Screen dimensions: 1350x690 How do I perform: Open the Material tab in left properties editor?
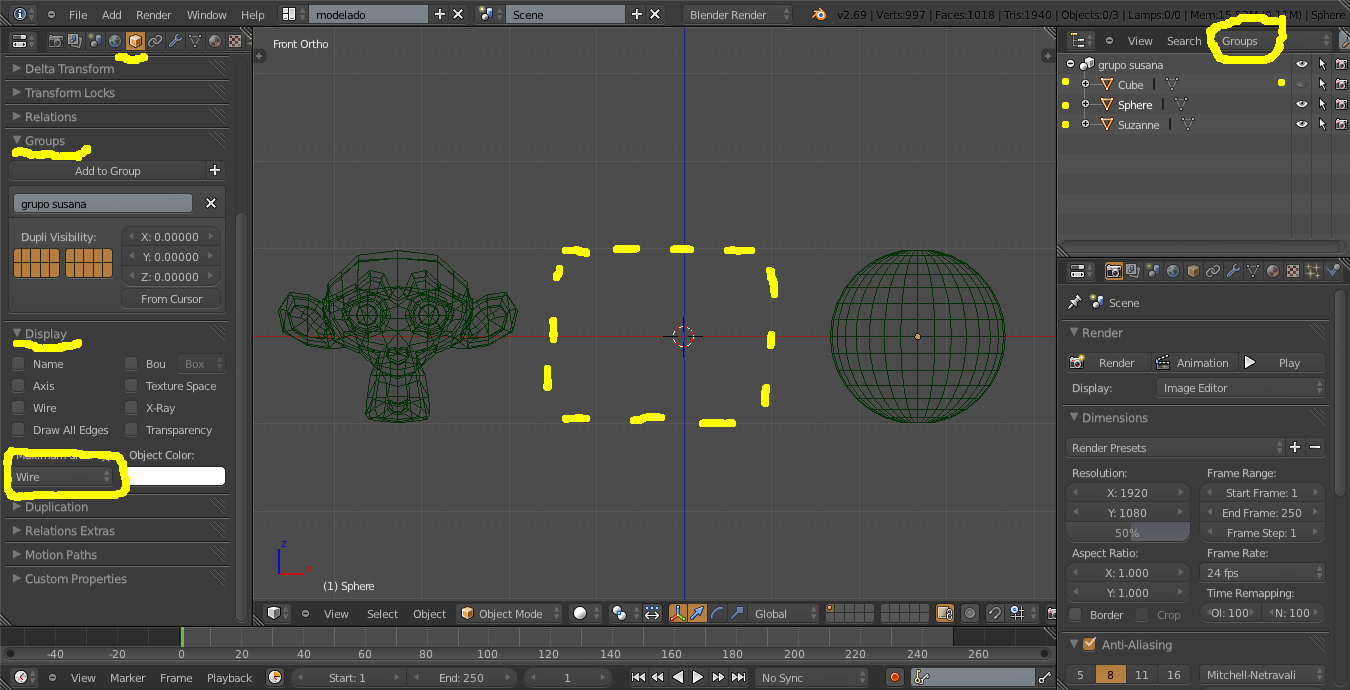tap(215, 41)
